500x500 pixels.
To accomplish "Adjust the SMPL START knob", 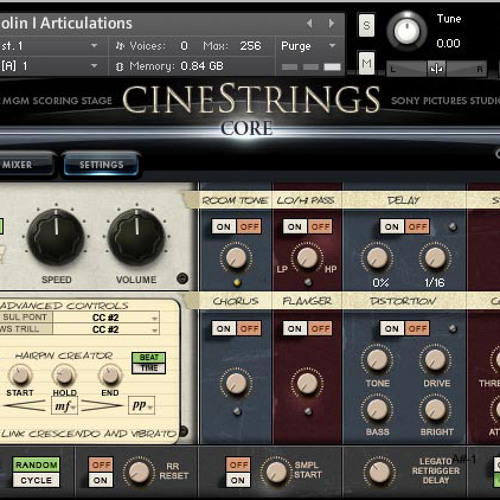I will [276, 472].
